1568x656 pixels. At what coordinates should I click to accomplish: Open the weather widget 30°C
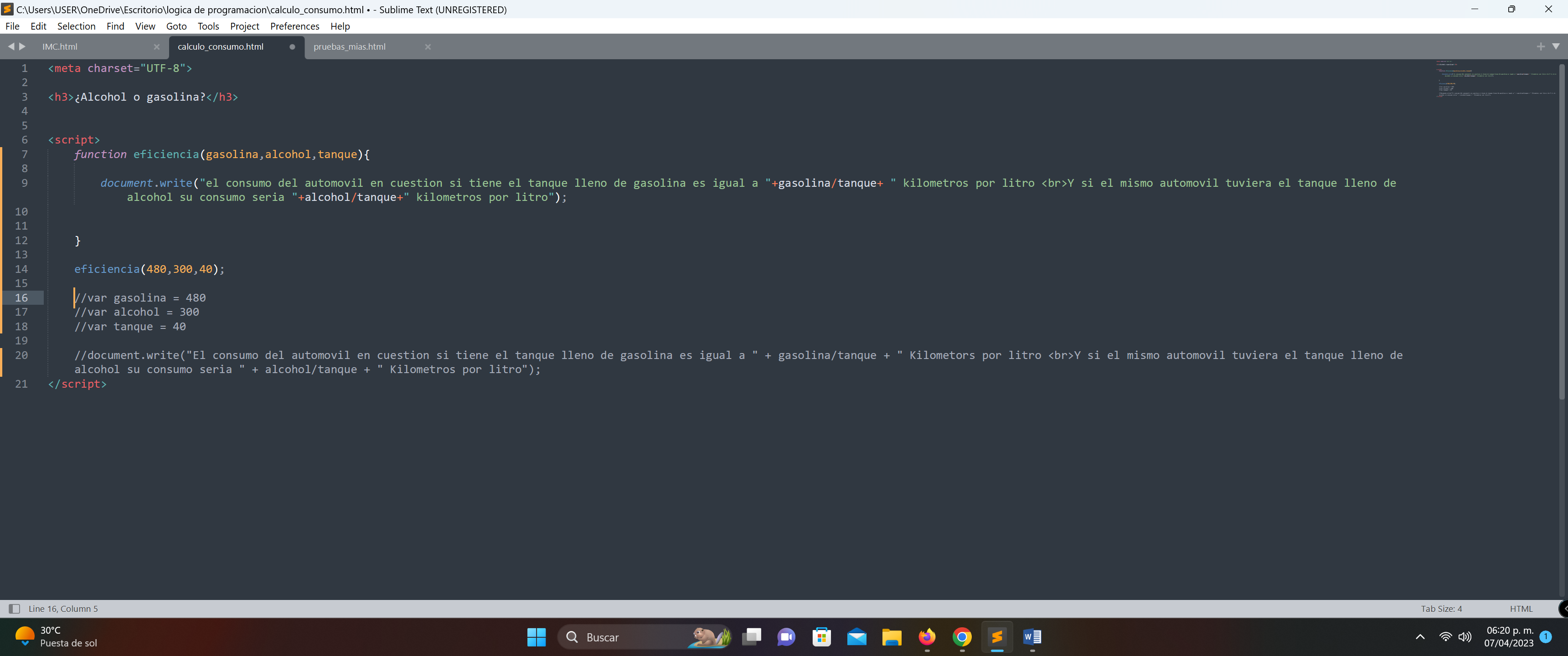[x=56, y=636]
